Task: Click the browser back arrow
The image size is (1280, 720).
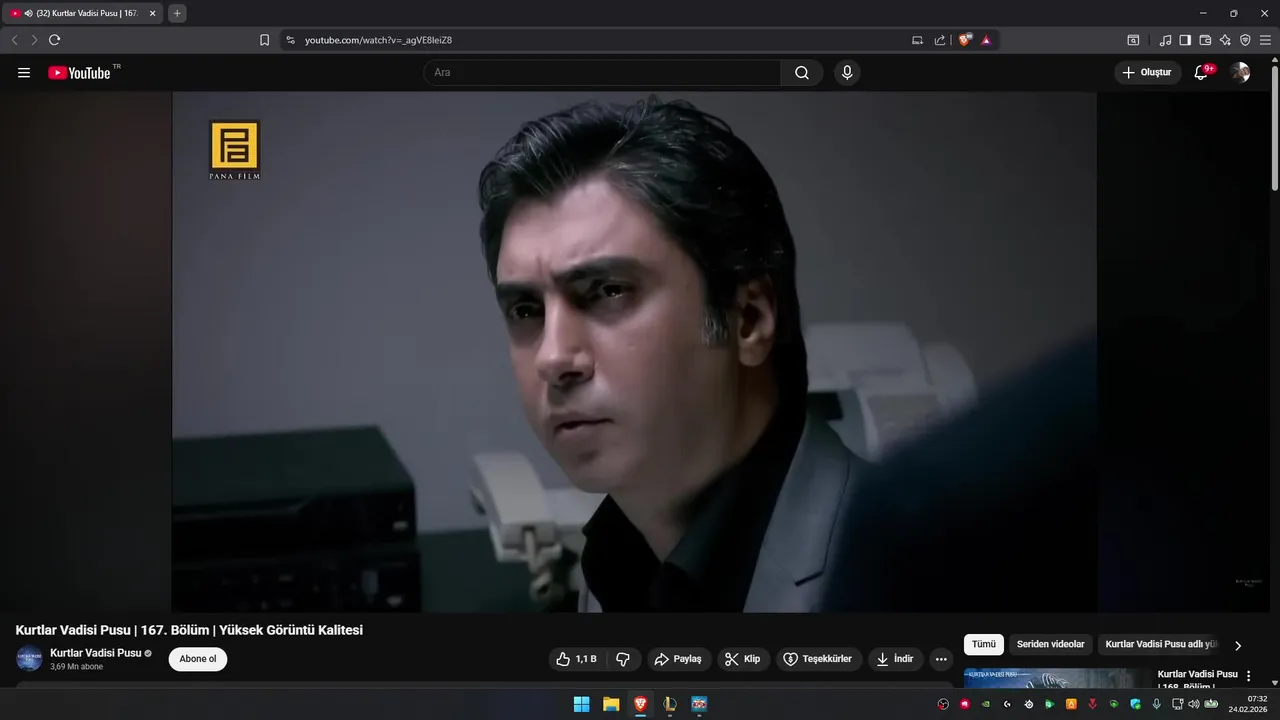Action: pyautogui.click(x=14, y=40)
